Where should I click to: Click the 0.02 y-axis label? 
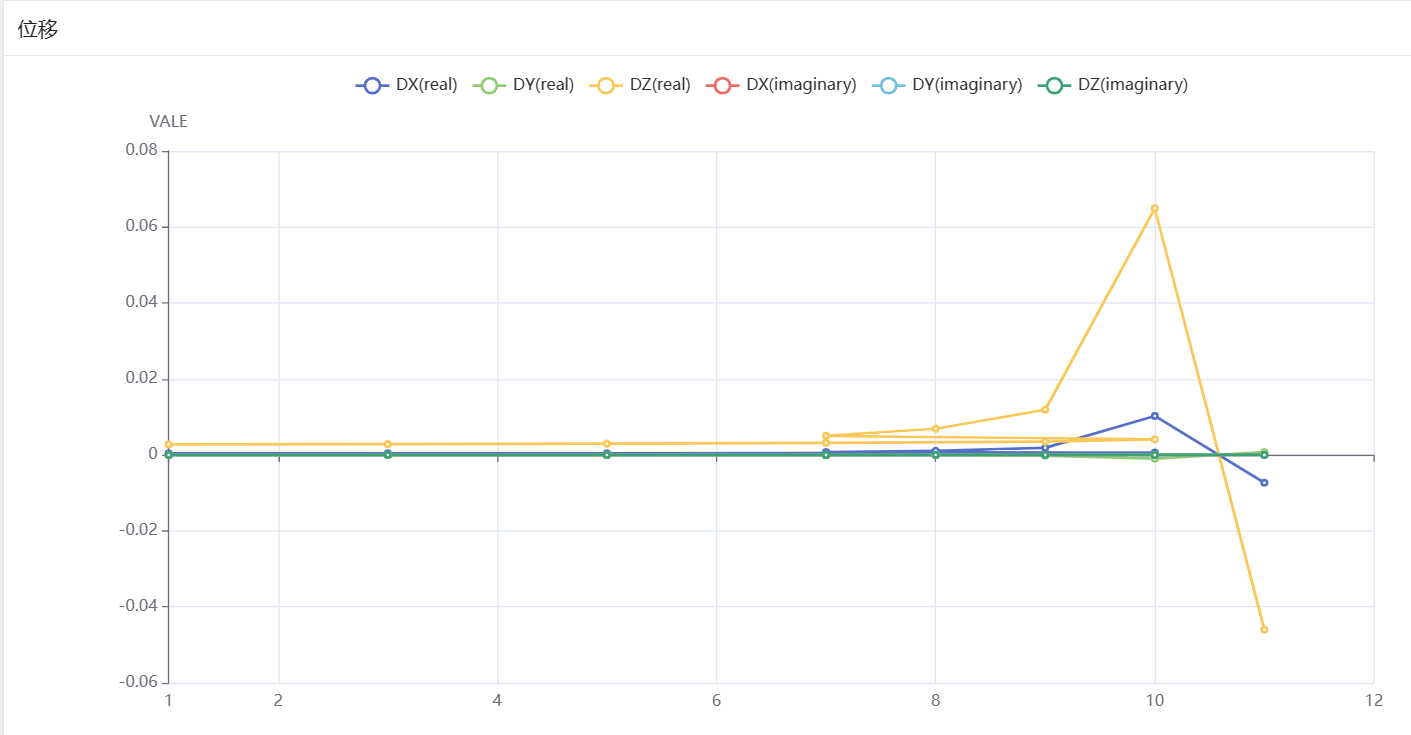coord(141,378)
